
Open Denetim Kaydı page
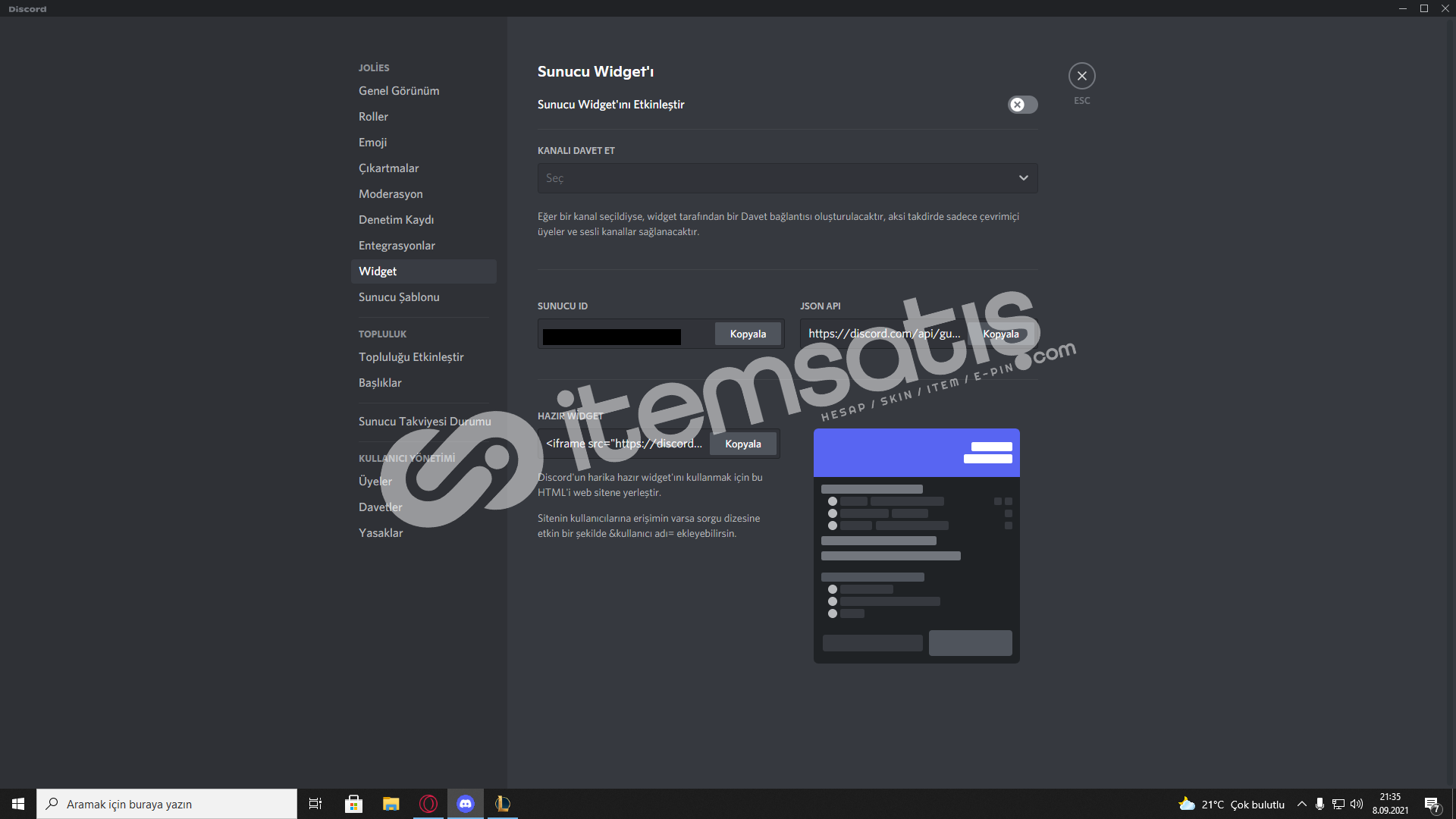coord(423,220)
